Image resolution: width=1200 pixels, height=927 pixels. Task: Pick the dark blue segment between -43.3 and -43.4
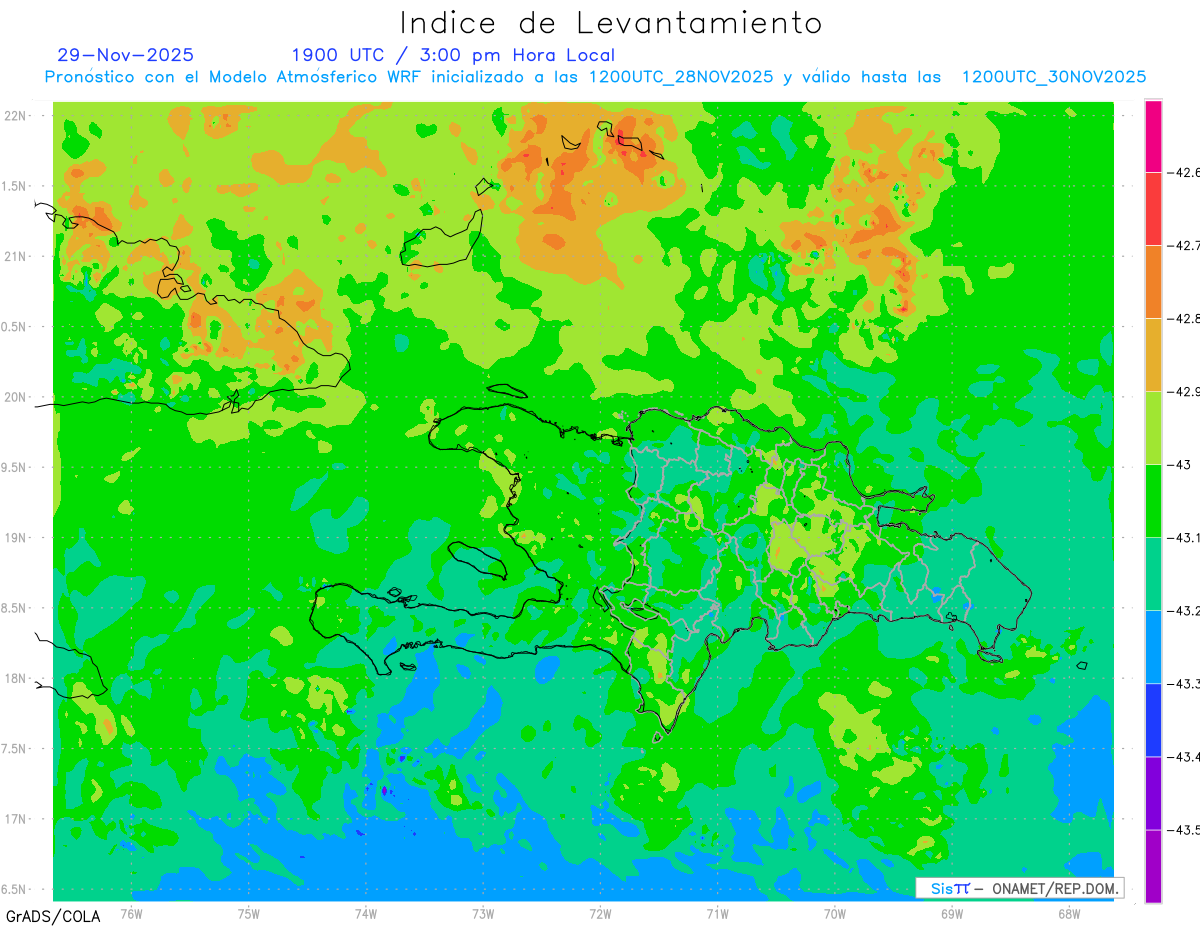point(1153,720)
